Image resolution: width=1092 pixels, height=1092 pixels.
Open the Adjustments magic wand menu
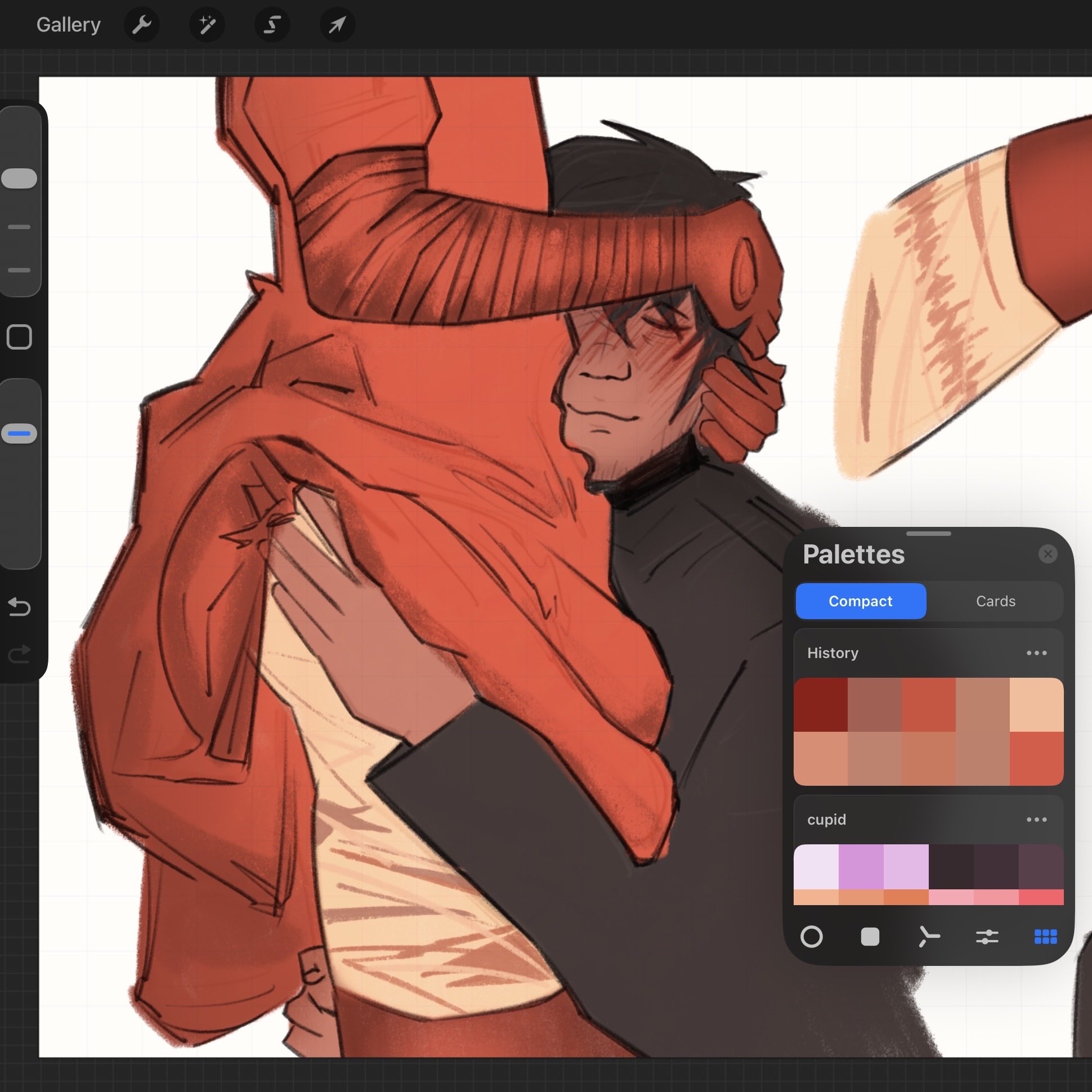207,25
